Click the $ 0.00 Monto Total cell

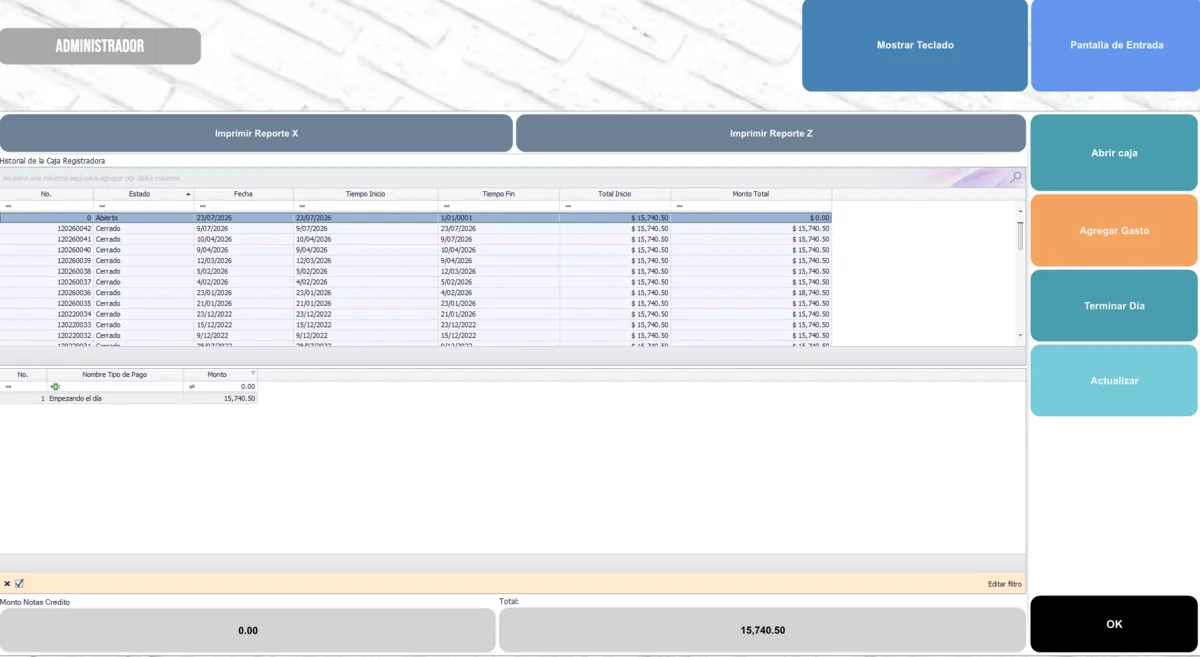[x=751, y=217]
